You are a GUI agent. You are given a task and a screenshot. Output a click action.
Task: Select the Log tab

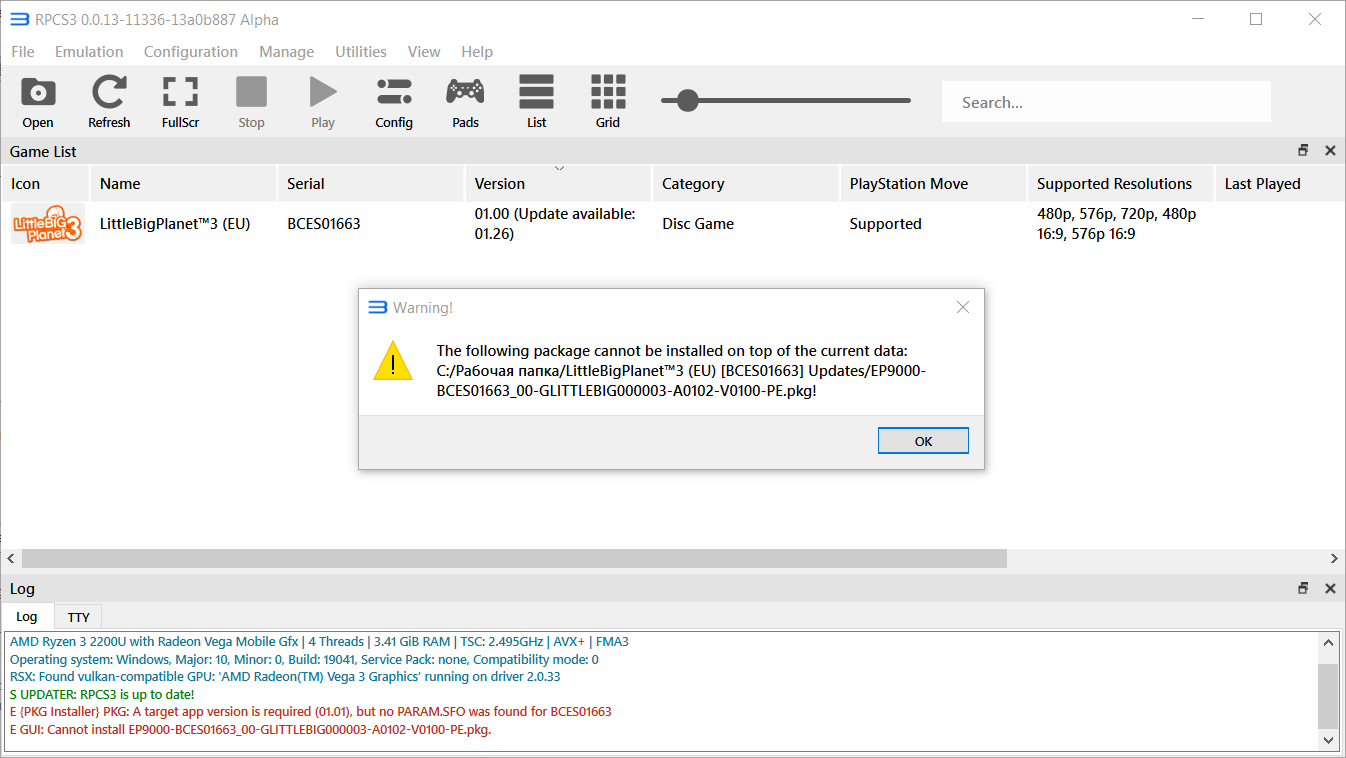click(x=27, y=617)
